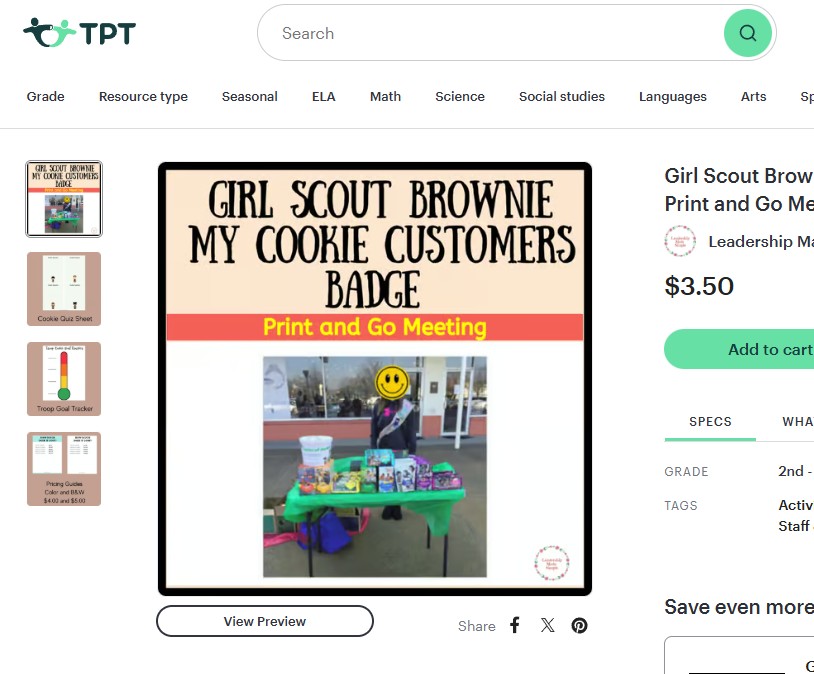
Task: Share the product on Facebook
Action: point(514,625)
